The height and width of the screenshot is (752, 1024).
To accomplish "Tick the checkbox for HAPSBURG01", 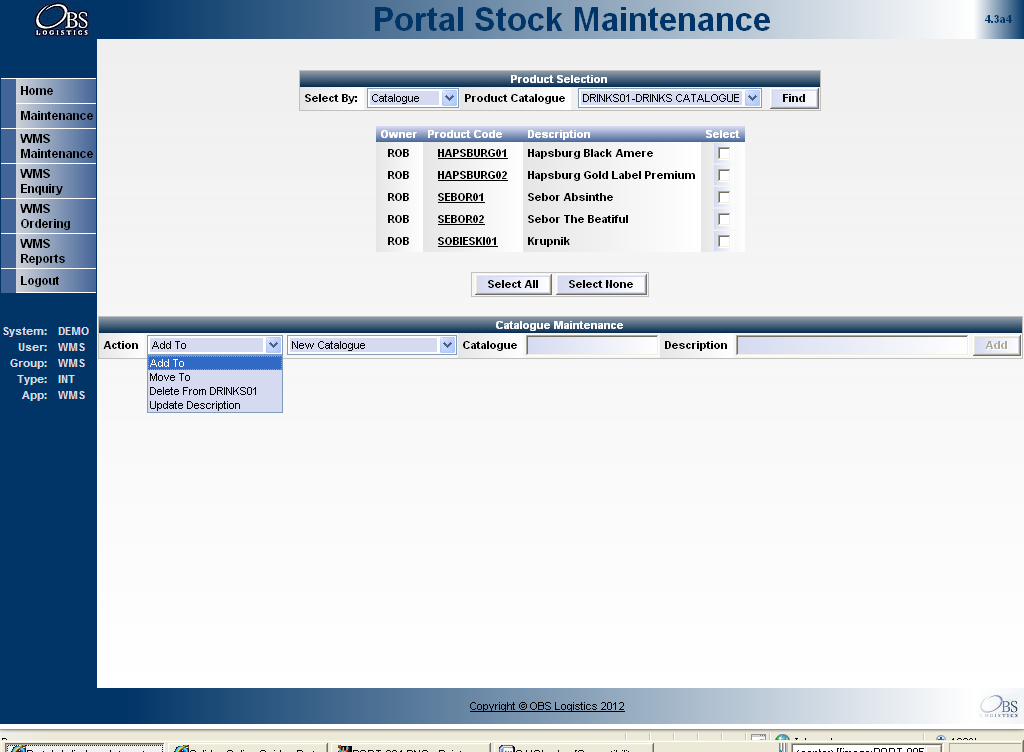I will (724, 153).
